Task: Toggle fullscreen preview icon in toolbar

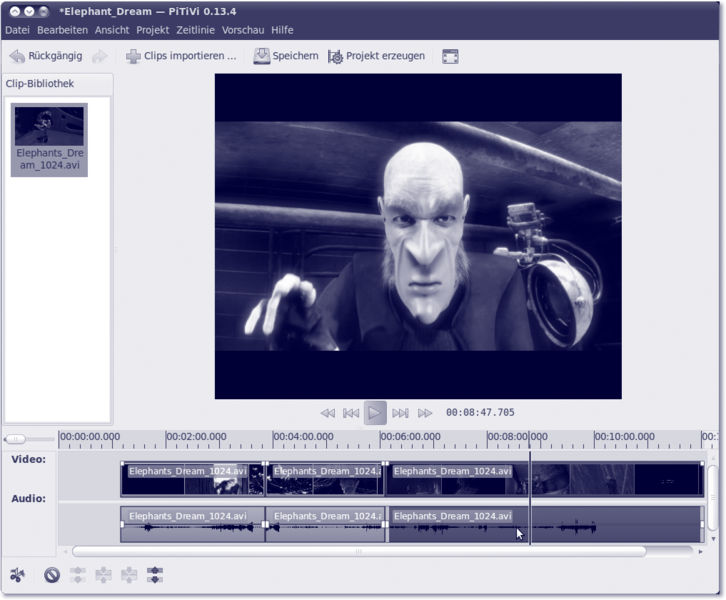Action: tap(450, 56)
